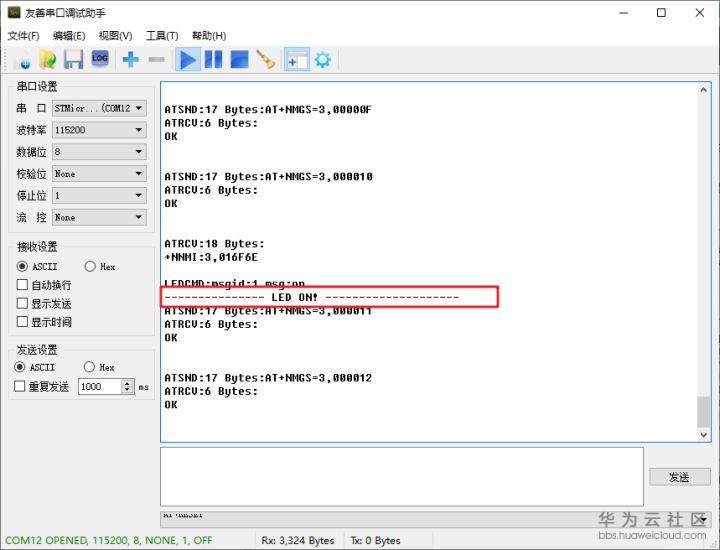The width and height of the screenshot is (720, 550).
Task: Open the 编辑(E) menu
Action: pos(69,36)
